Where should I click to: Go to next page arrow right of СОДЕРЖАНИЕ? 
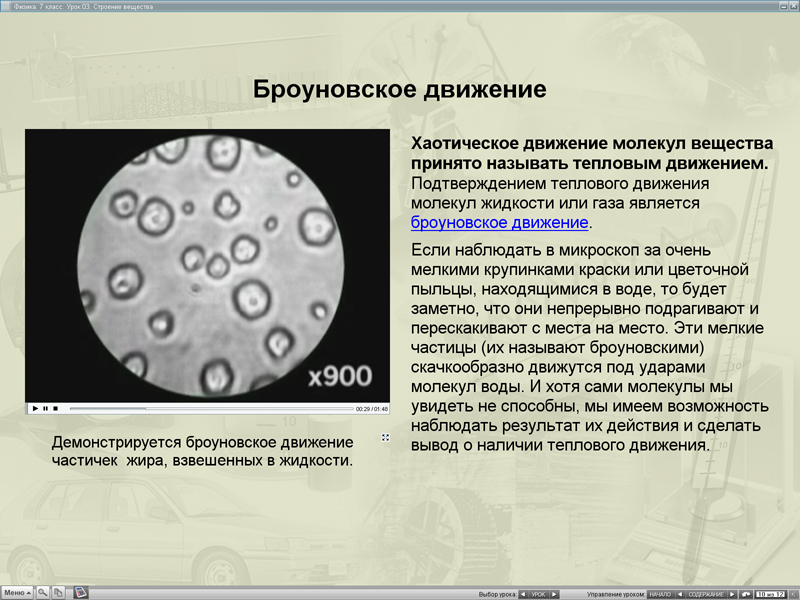click(x=732, y=594)
